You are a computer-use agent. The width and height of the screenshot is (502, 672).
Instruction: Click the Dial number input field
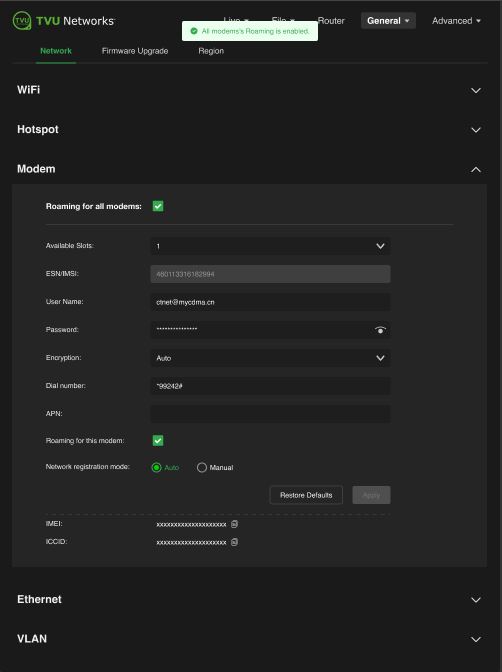pos(270,386)
